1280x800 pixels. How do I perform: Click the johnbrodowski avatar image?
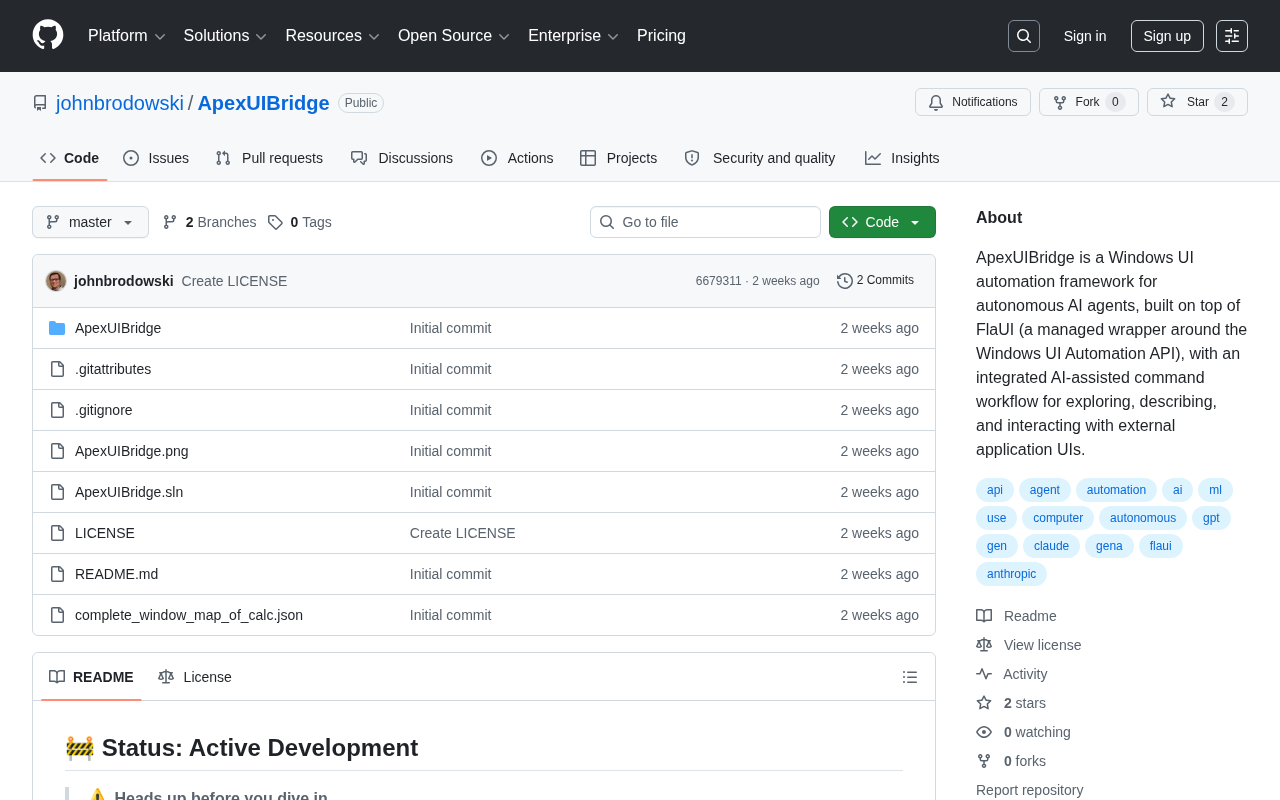(56, 281)
